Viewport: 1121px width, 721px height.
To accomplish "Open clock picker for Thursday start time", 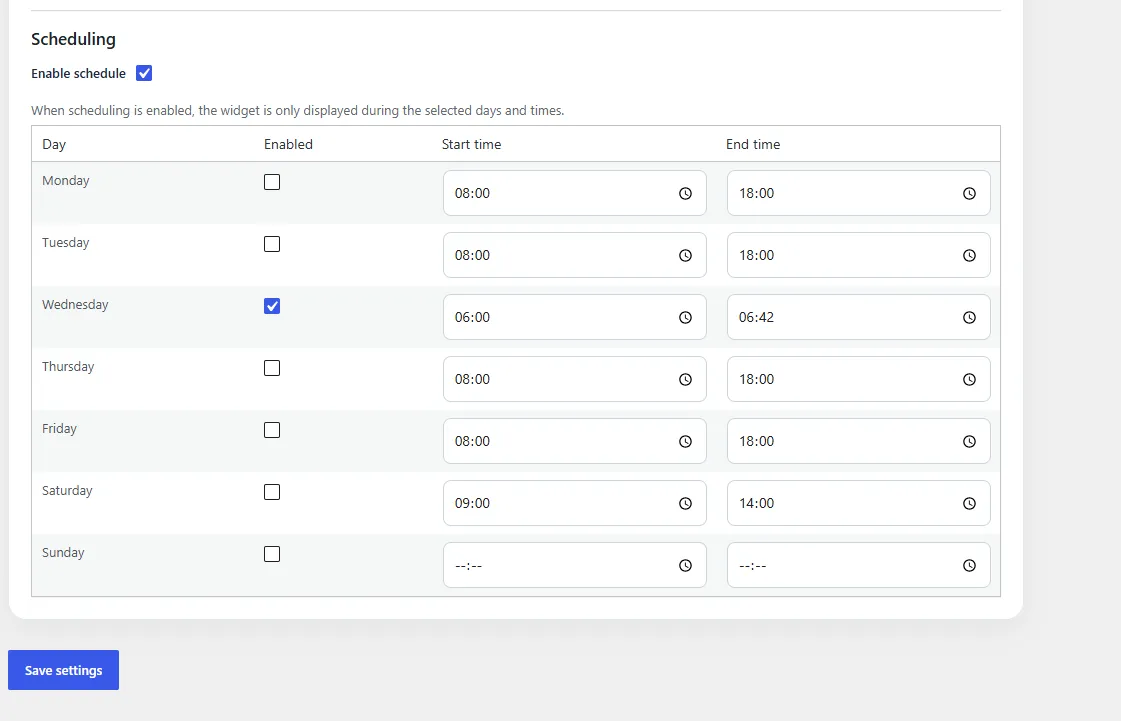I will pos(685,379).
